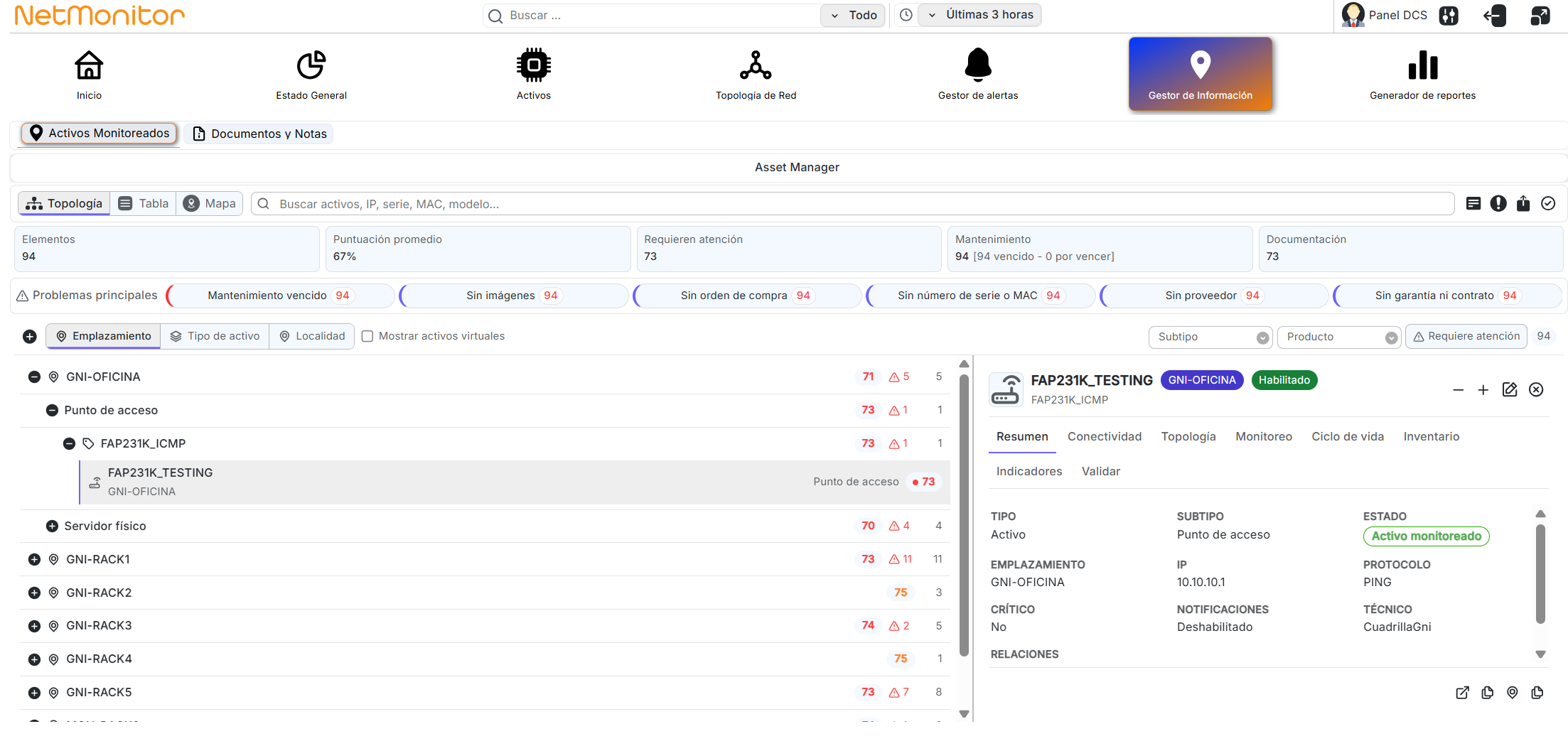The height and width of the screenshot is (746, 1568).
Task: Open the Producto dropdown
Action: 1340,337
